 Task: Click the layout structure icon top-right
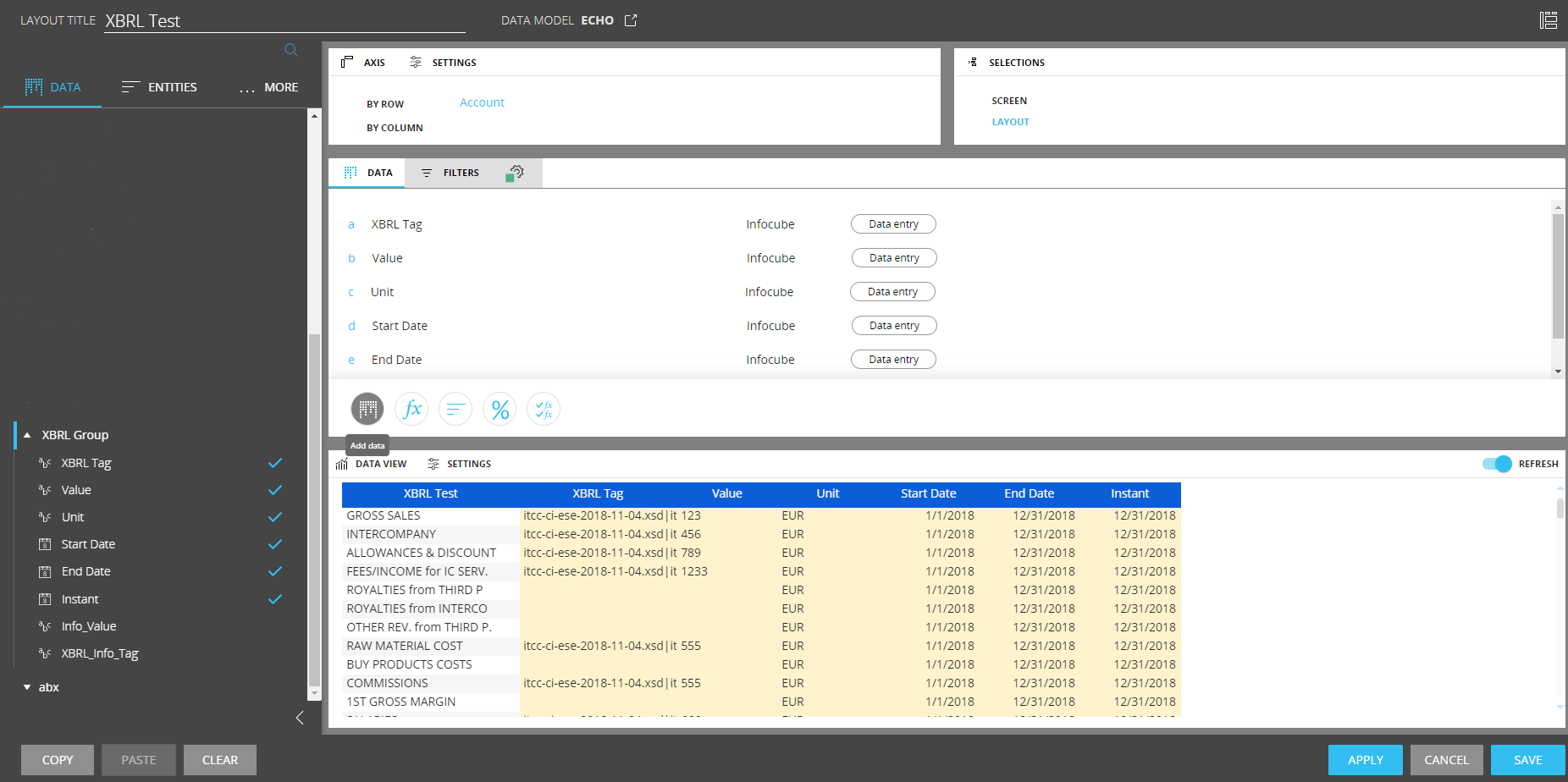click(1548, 19)
